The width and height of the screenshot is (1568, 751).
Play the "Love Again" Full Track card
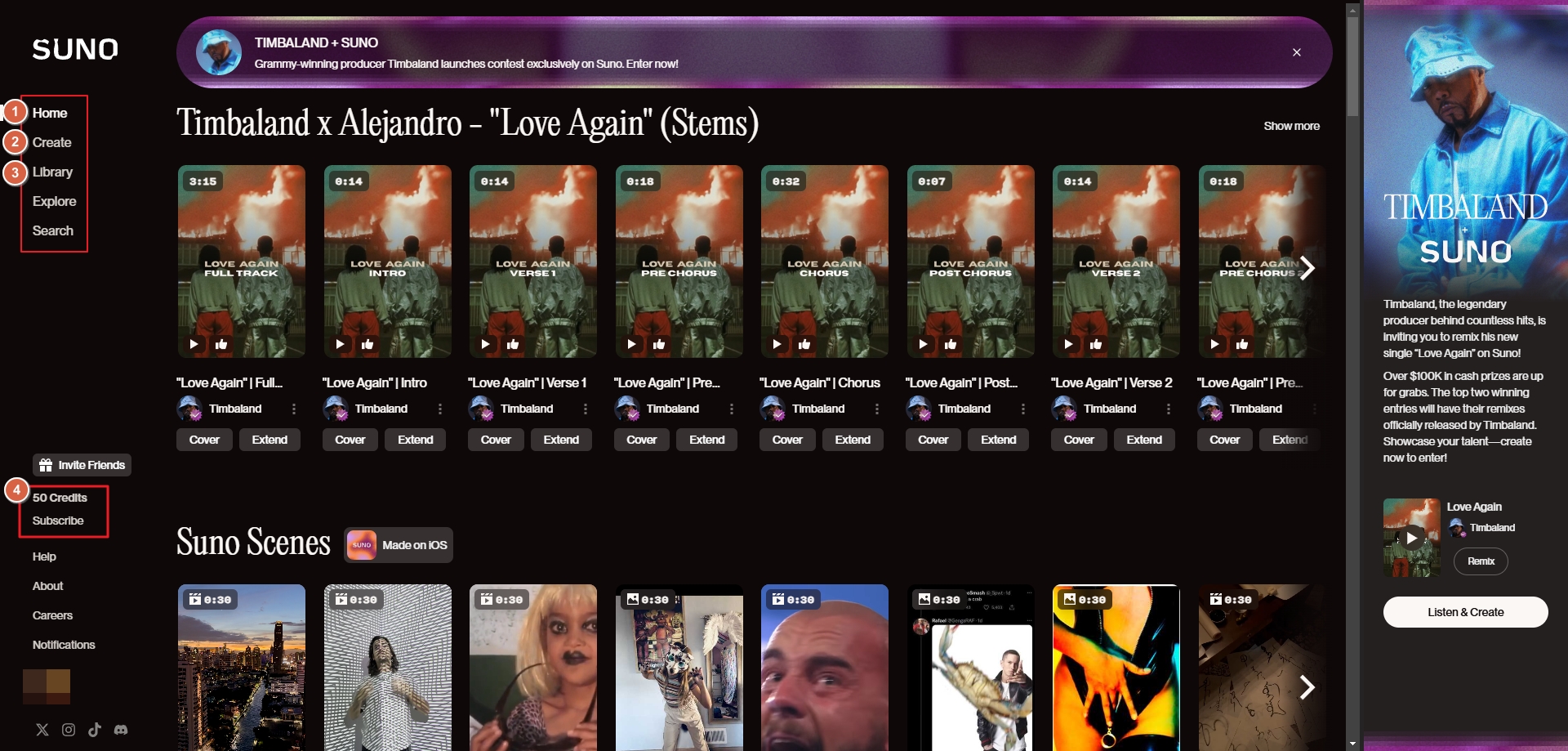pyautogui.click(x=194, y=344)
